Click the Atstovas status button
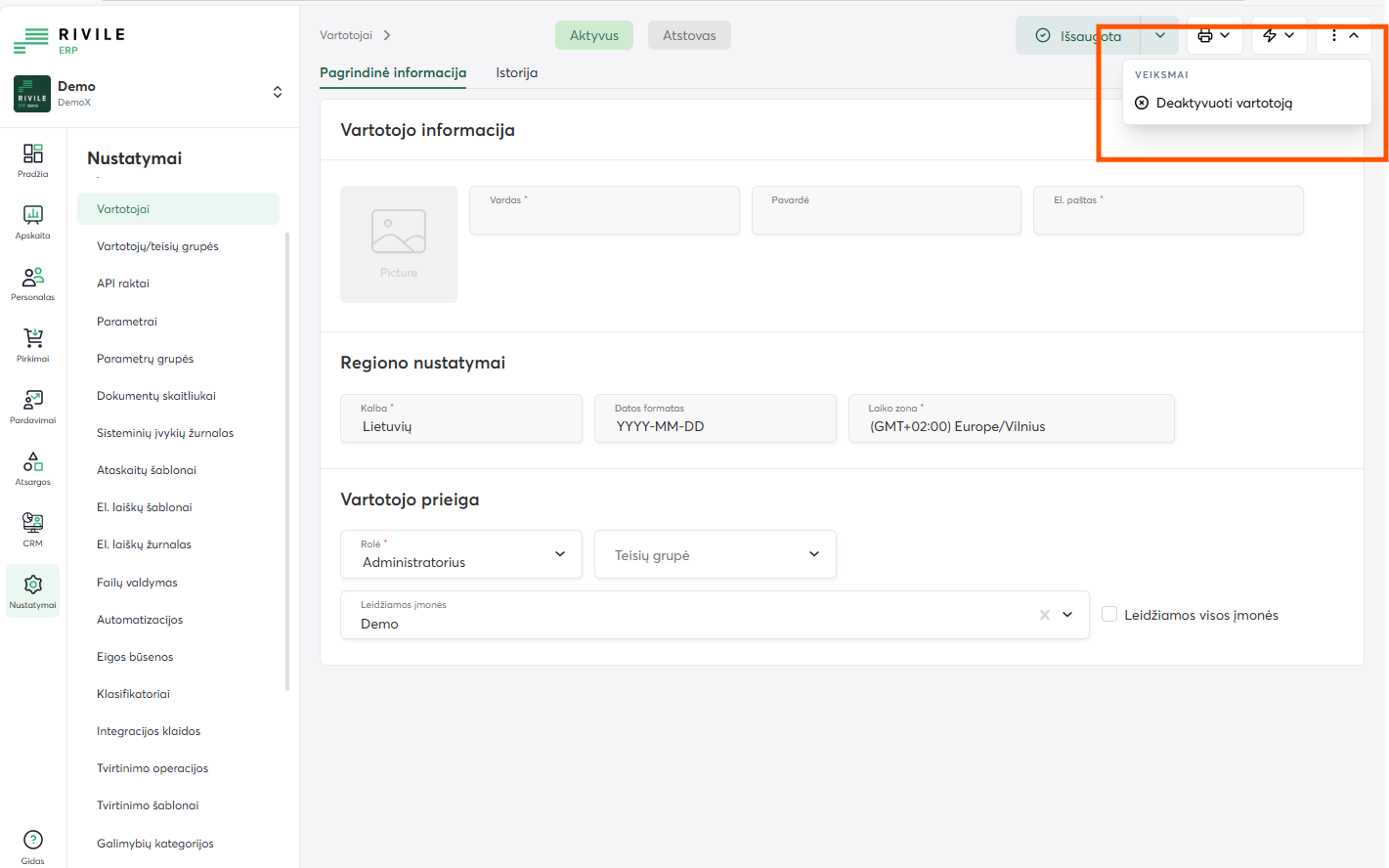This screenshot has width=1389, height=868. point(689,35)
